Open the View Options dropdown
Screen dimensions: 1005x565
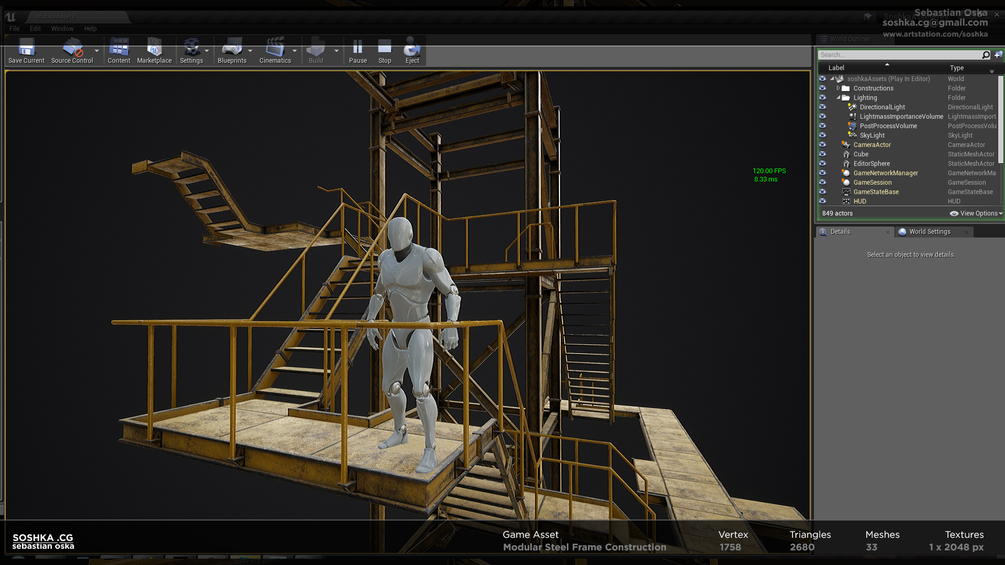coord(976,213)
